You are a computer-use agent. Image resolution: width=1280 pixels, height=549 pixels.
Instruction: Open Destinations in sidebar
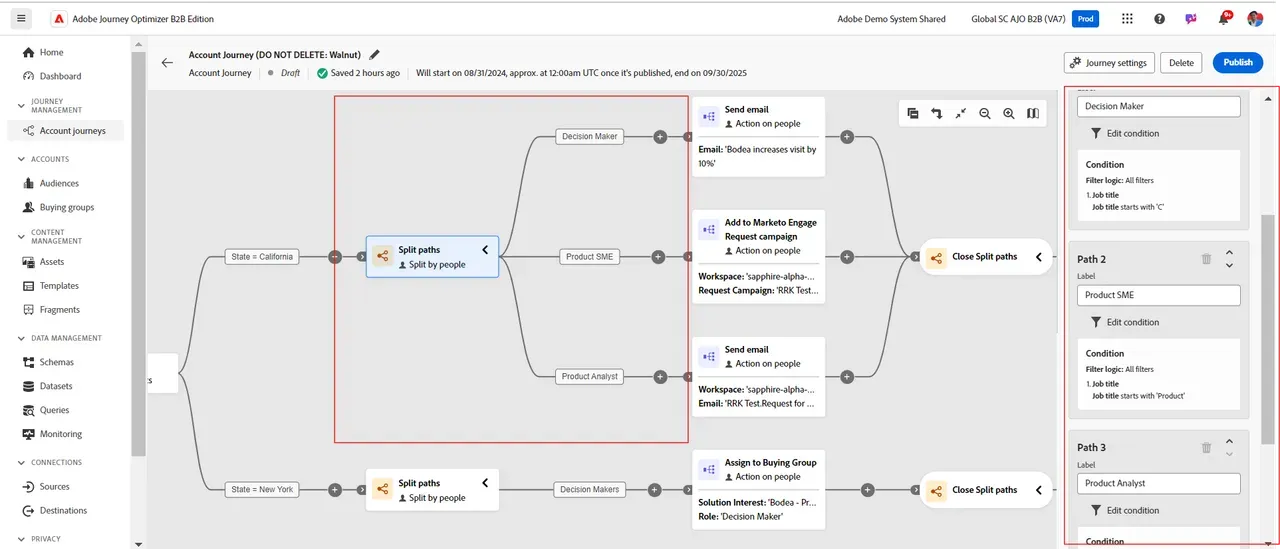pos(65,510)
